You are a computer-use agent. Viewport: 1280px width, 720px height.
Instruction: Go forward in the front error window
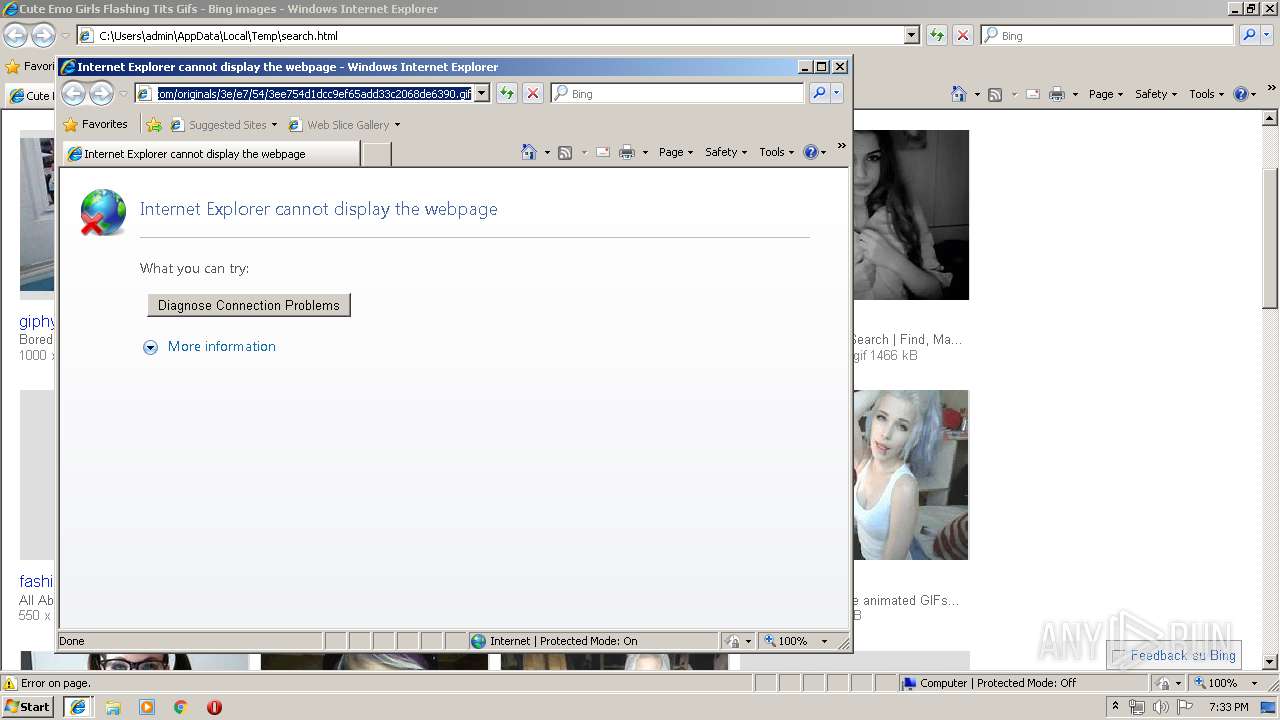(101, 94)
